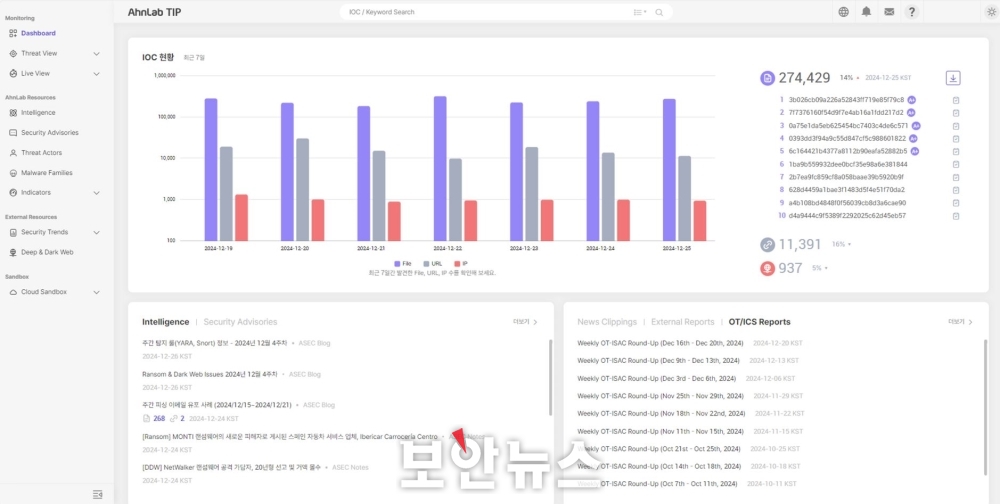Expand the Live View chevron
Image resolution: width=1000 pixels, height=504 pixels.
96,73
